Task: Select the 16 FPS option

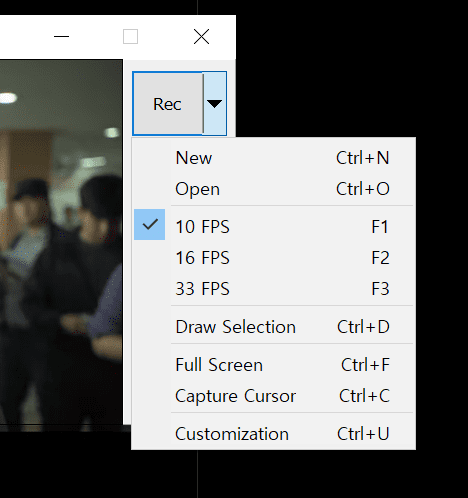Action: click(274, 258)
